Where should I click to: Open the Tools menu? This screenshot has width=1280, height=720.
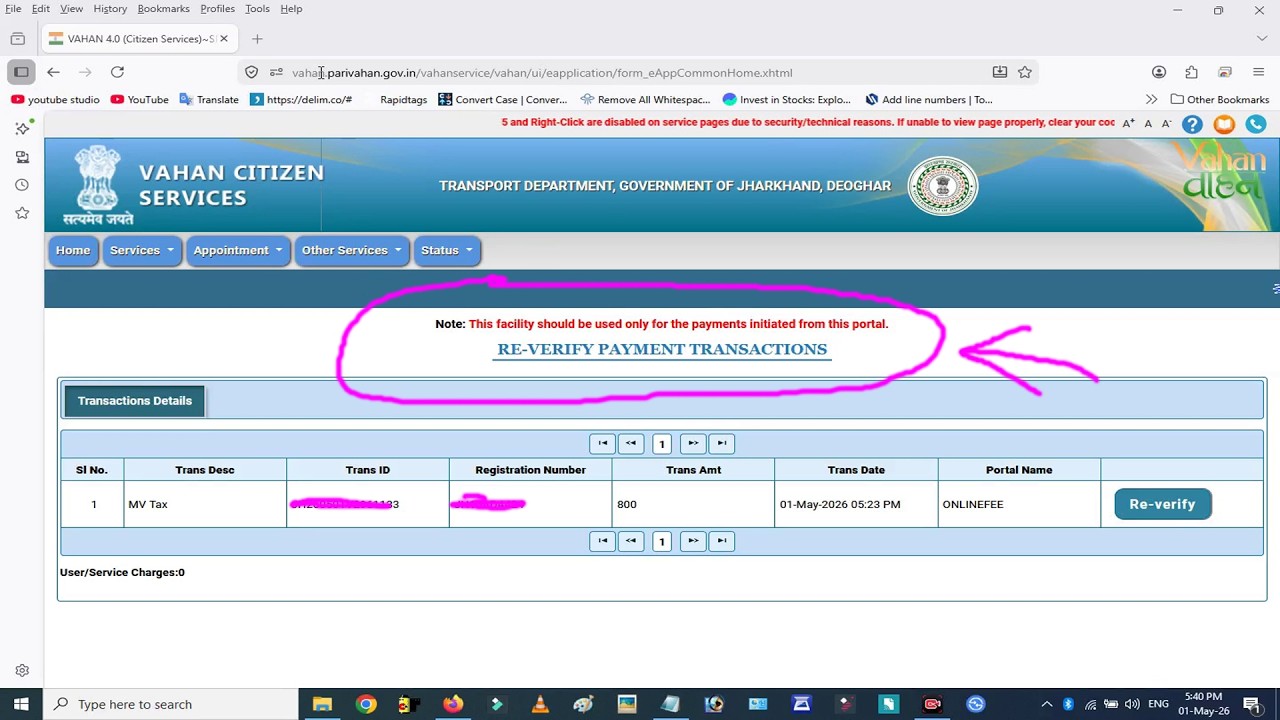[x=257, y=9]
